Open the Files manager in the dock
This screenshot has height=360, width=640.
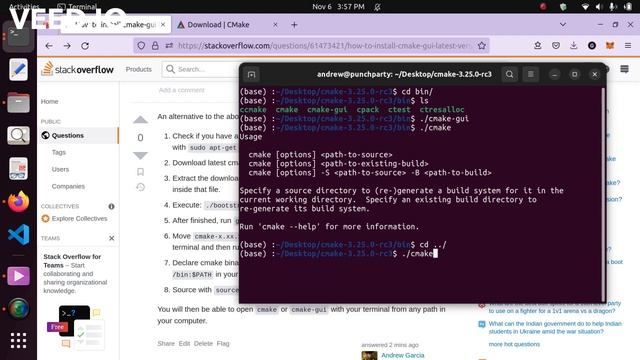coord(18,102)
